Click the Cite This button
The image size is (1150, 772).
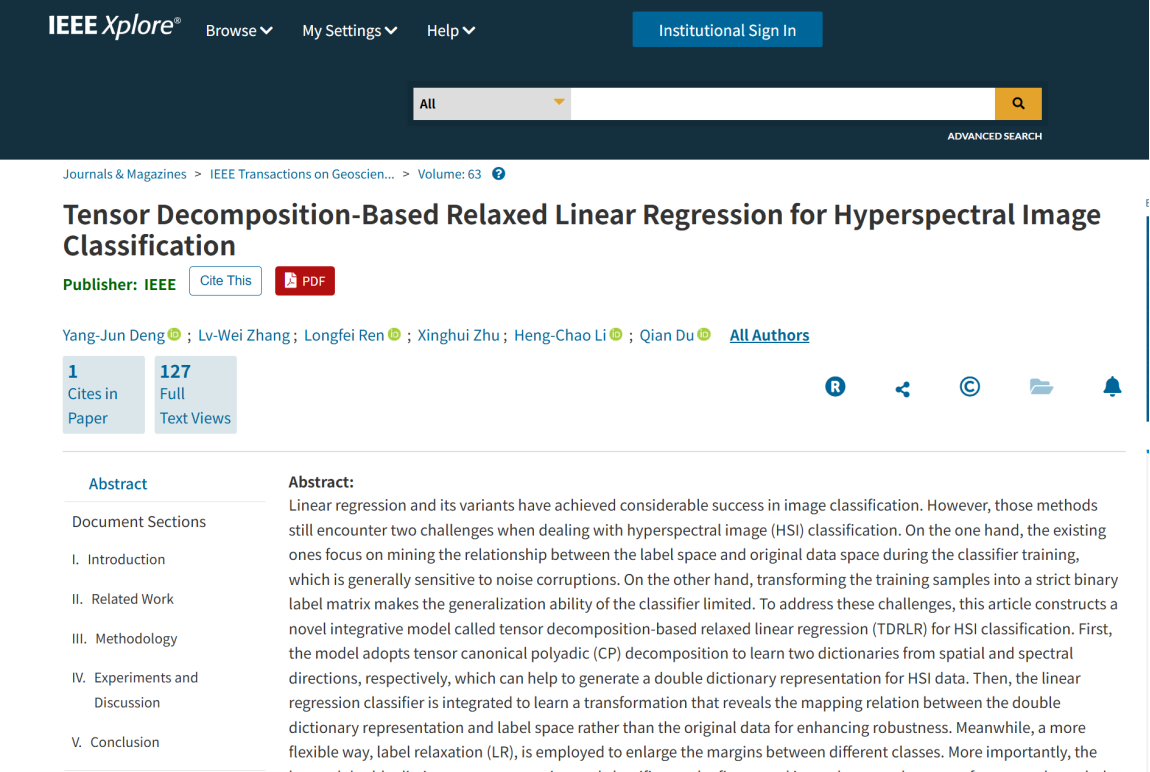tap(225, 281)
